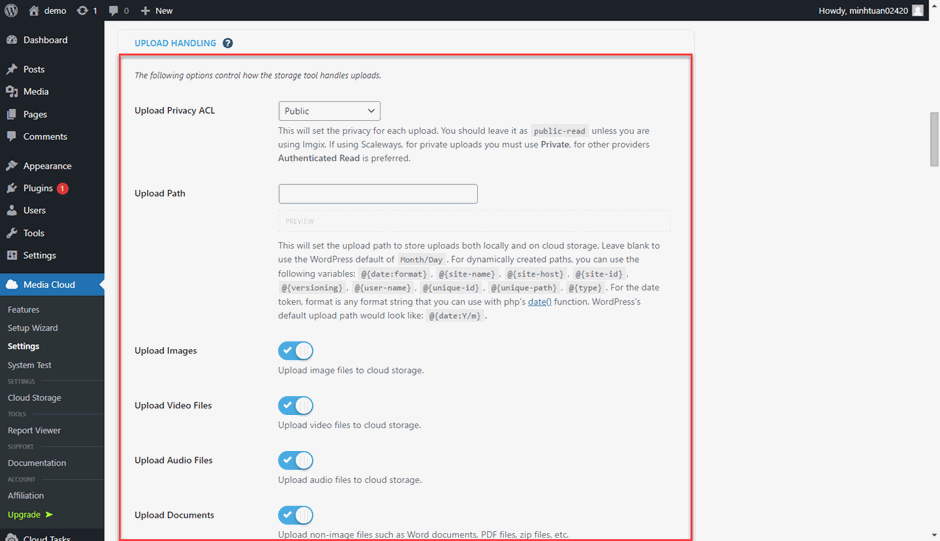This screenshot has height=541, width=940.
Task: Click the green arrow next to Upgrade
Action: point(49,515)
